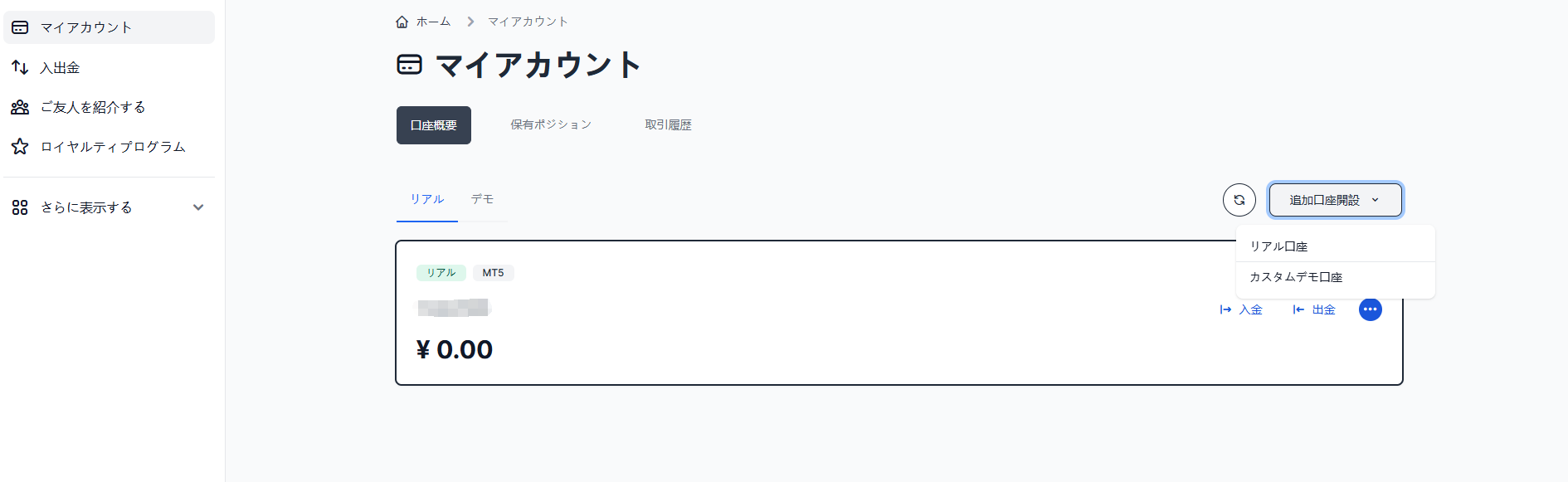Open the three-dots account options menu
The image size is (1568, 482).
(x=1370, y=309)
